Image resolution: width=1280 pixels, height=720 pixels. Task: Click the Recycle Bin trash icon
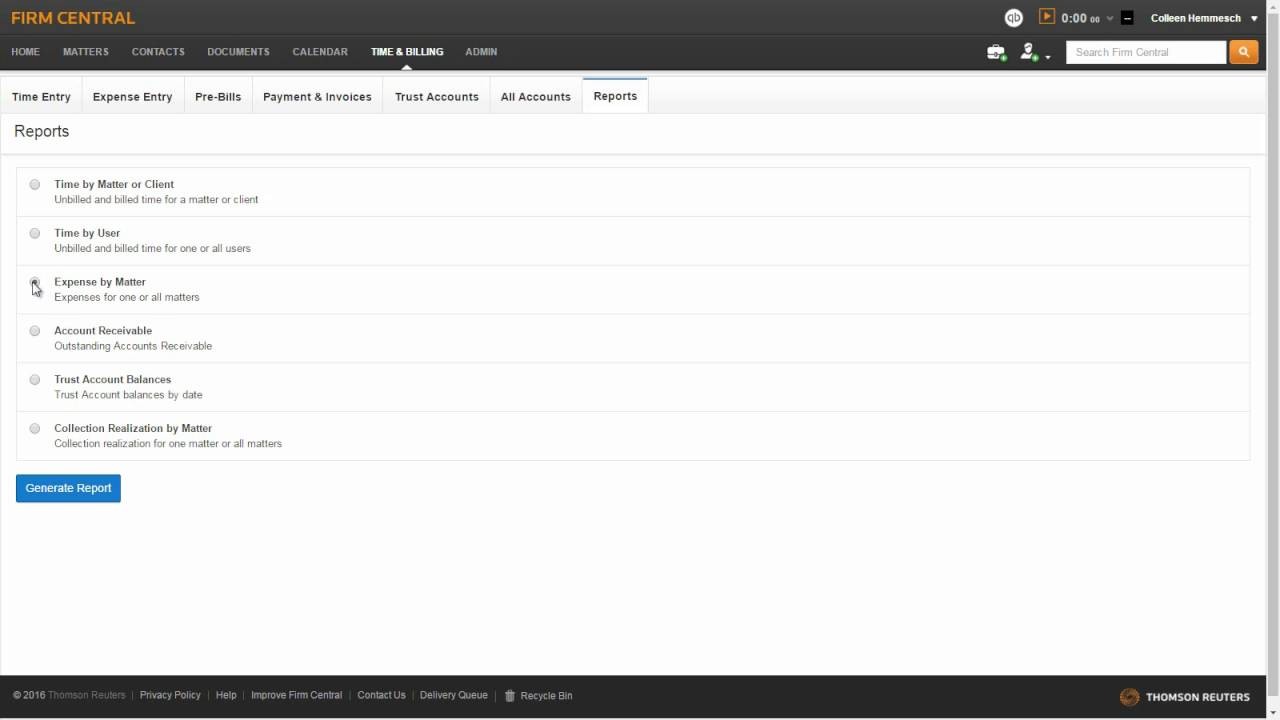click(510, 696)
